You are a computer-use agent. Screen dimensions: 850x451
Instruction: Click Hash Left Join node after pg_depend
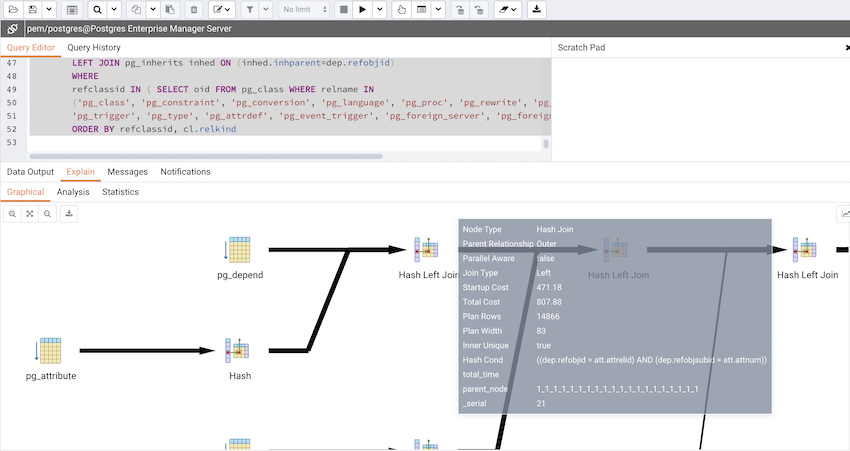pos(426,250)
